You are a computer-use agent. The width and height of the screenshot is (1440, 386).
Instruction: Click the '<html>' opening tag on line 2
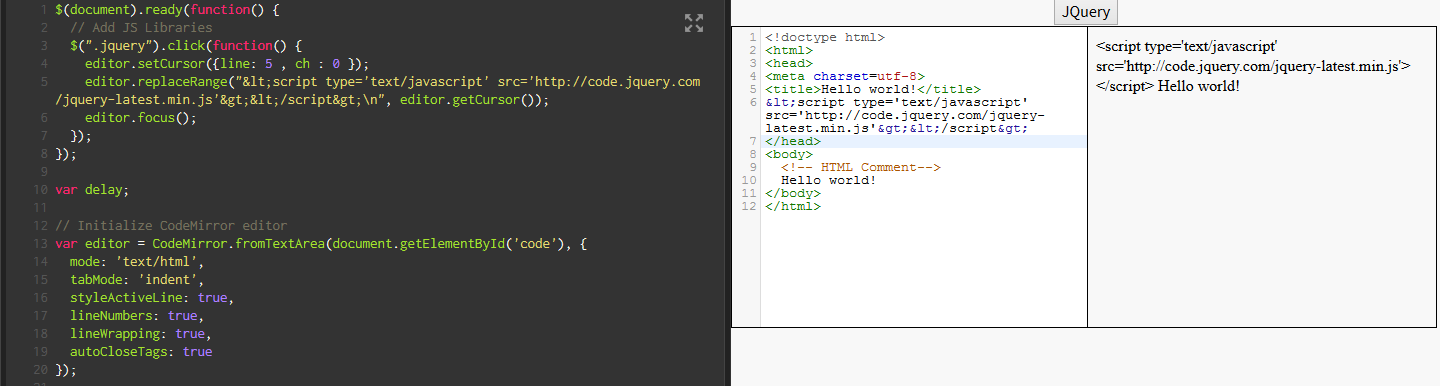click(789, 50)
